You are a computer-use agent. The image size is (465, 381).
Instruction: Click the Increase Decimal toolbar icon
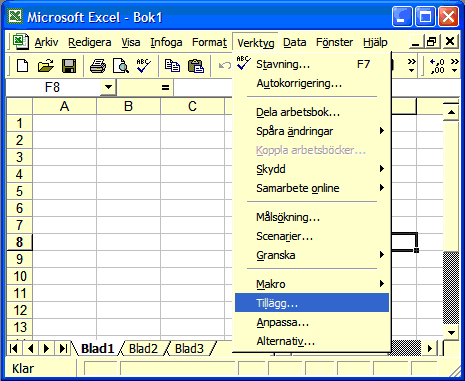tap(437, 66)
